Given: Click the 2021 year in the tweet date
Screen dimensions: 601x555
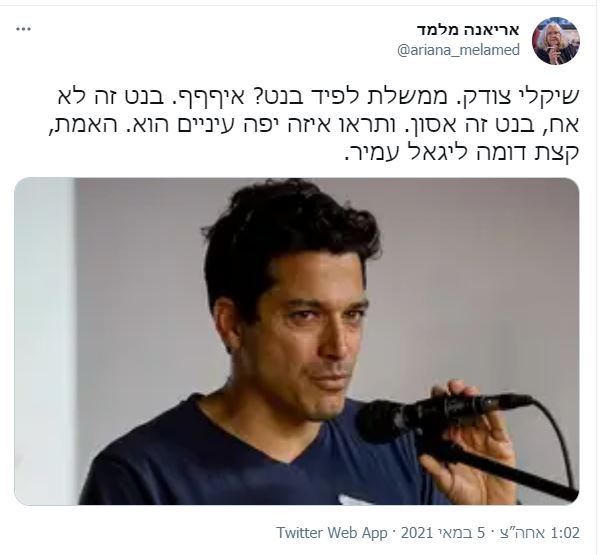Looking at the screenshot, I should tap(417, 533).
